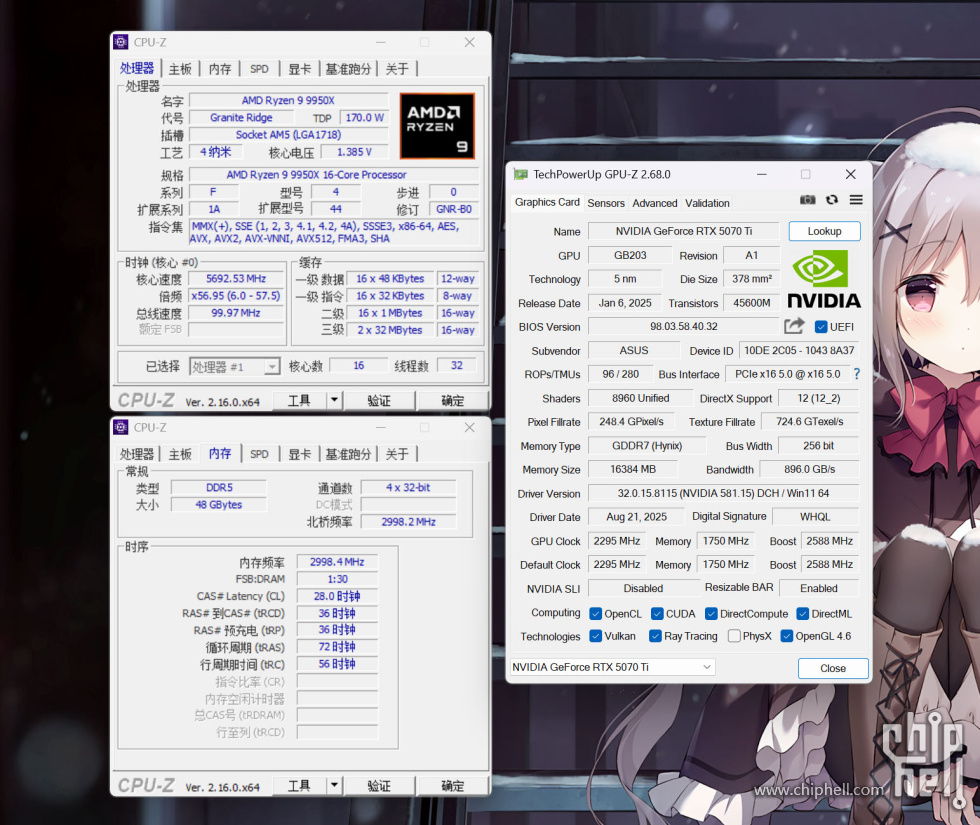Viewport: 980px width, 825px height.
Task: Open the SPD tab in the memory window
Action: click(259, 454)
